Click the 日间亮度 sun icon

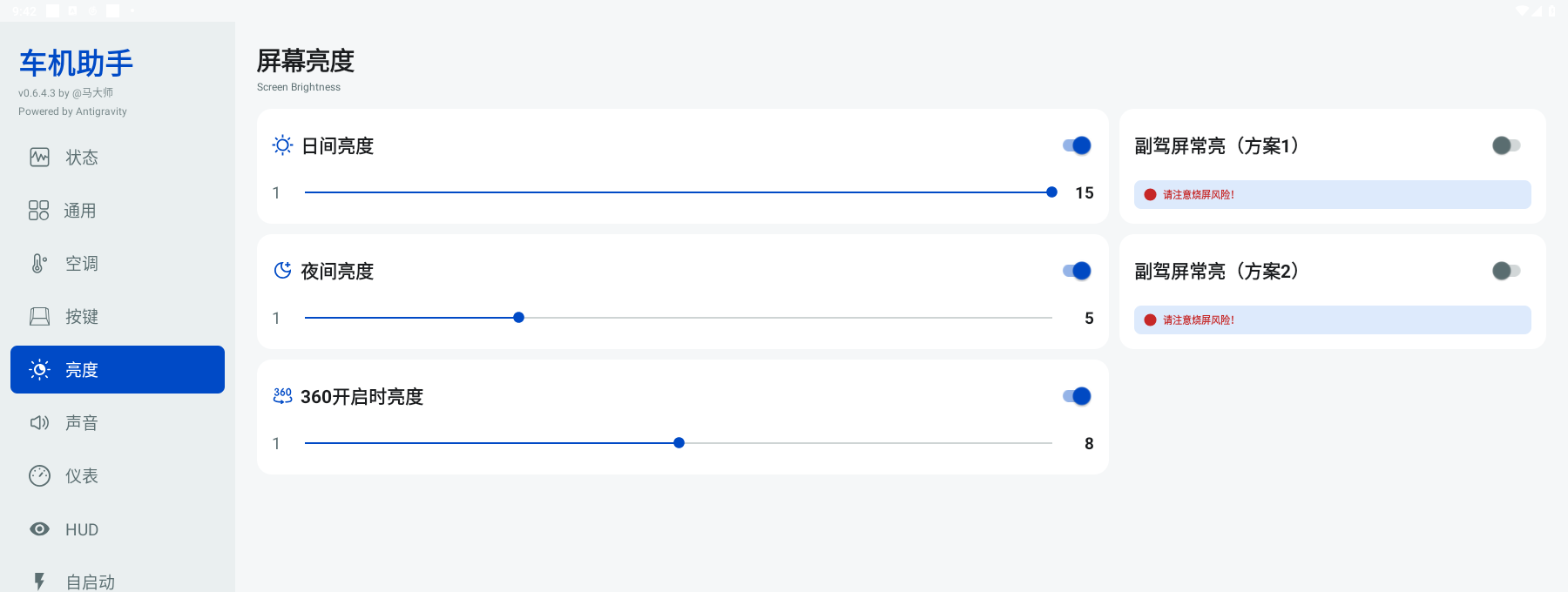click(x=282, y=145)
